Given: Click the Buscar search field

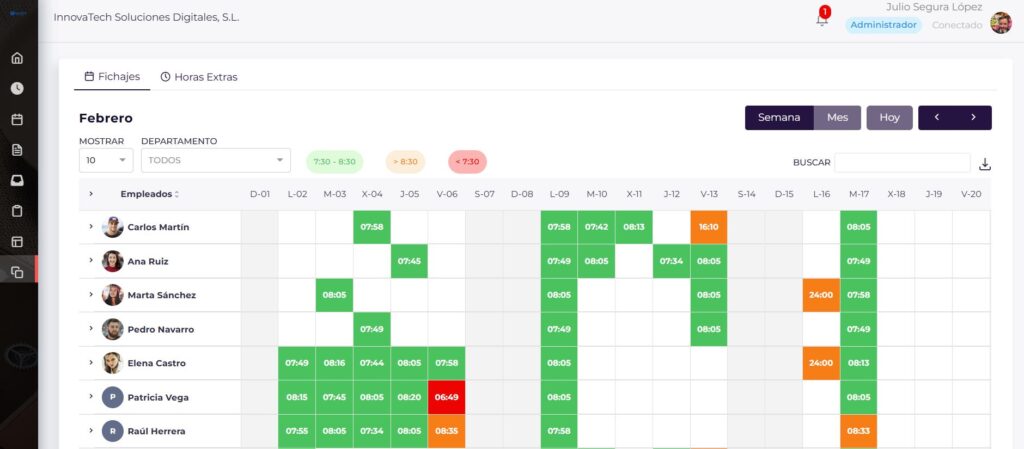Looking at the screenshot, I should (x=902, y=162).
